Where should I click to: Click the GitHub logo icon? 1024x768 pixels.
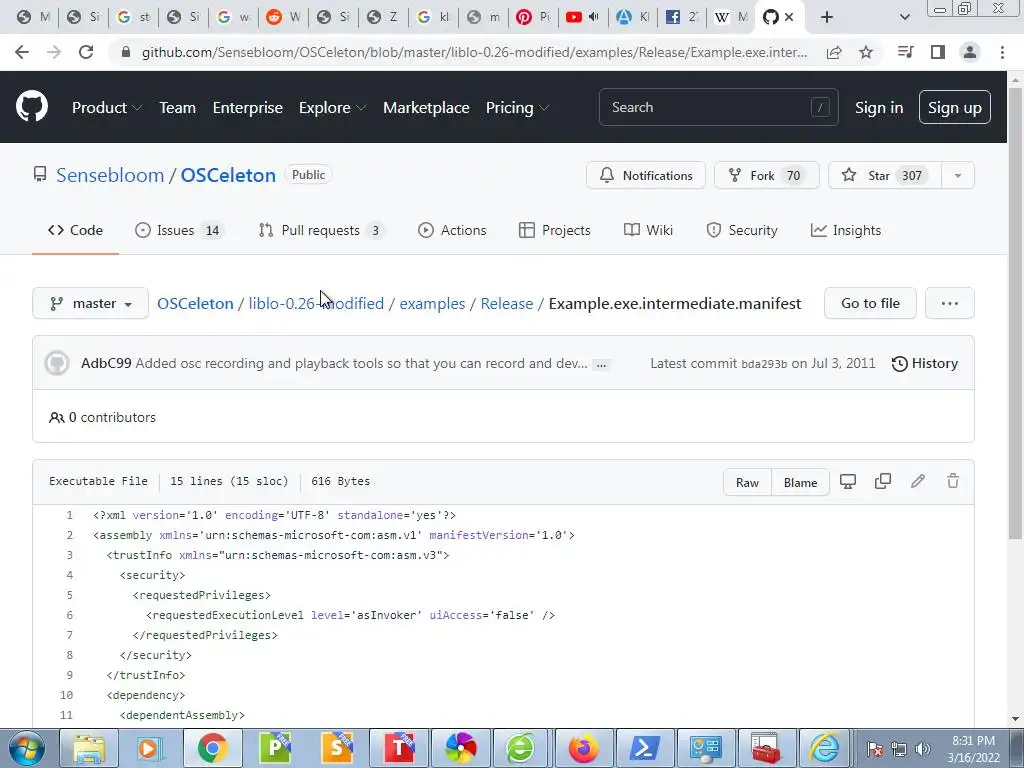(x=31, y=107)
